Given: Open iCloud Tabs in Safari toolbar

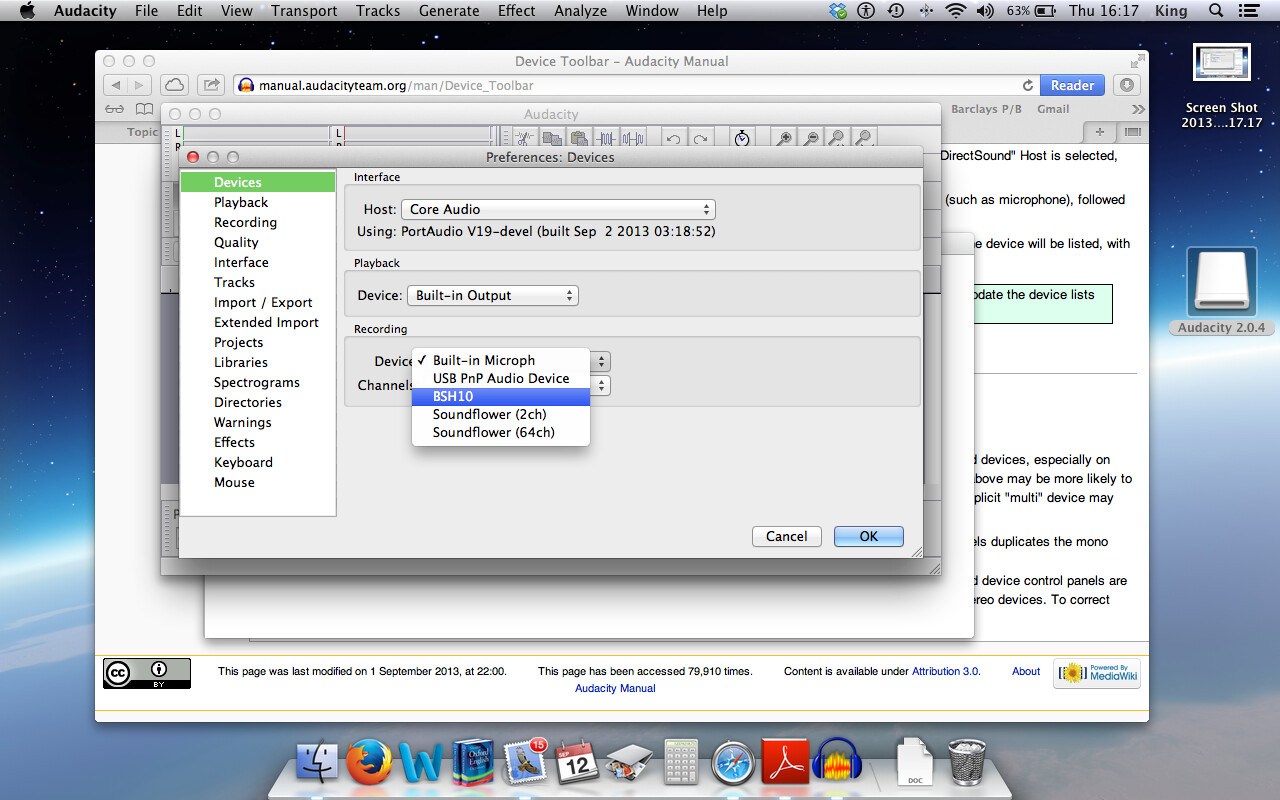Looking at the screenshot, I should pos(174,85).
